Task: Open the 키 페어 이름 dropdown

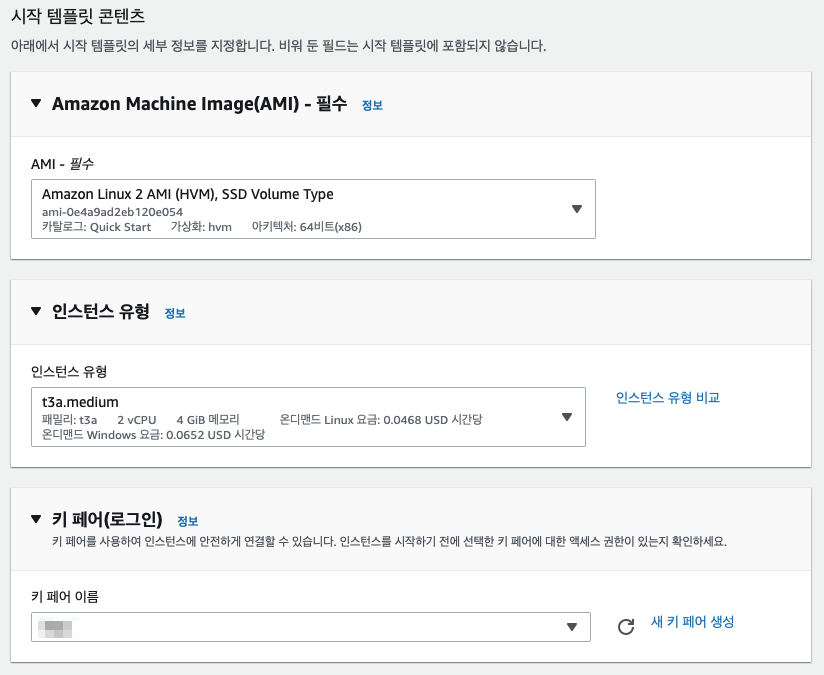Action: click(x=311, y=627)
